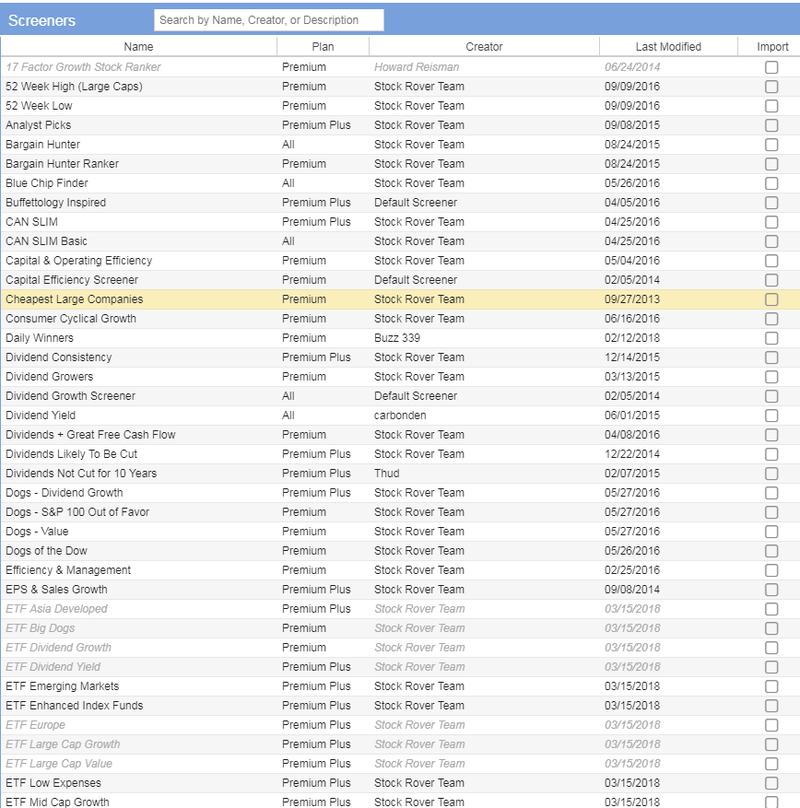Select the ETF Low Expenses screener
Screen dimensions: 800x808
coord(53,783)
